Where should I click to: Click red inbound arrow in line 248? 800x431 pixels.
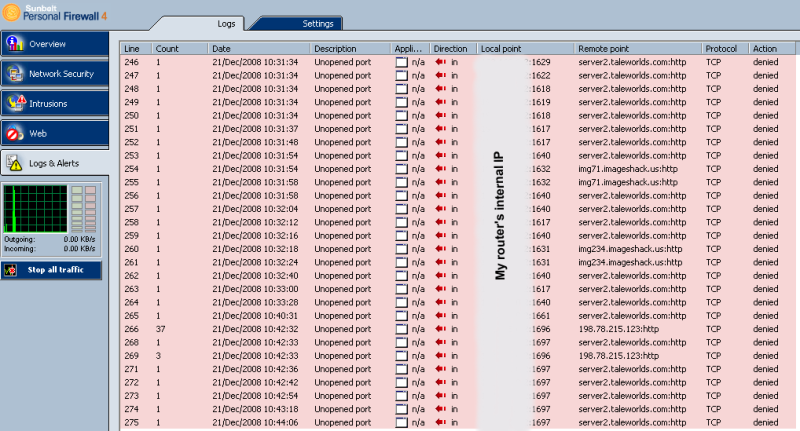point(440,89)
